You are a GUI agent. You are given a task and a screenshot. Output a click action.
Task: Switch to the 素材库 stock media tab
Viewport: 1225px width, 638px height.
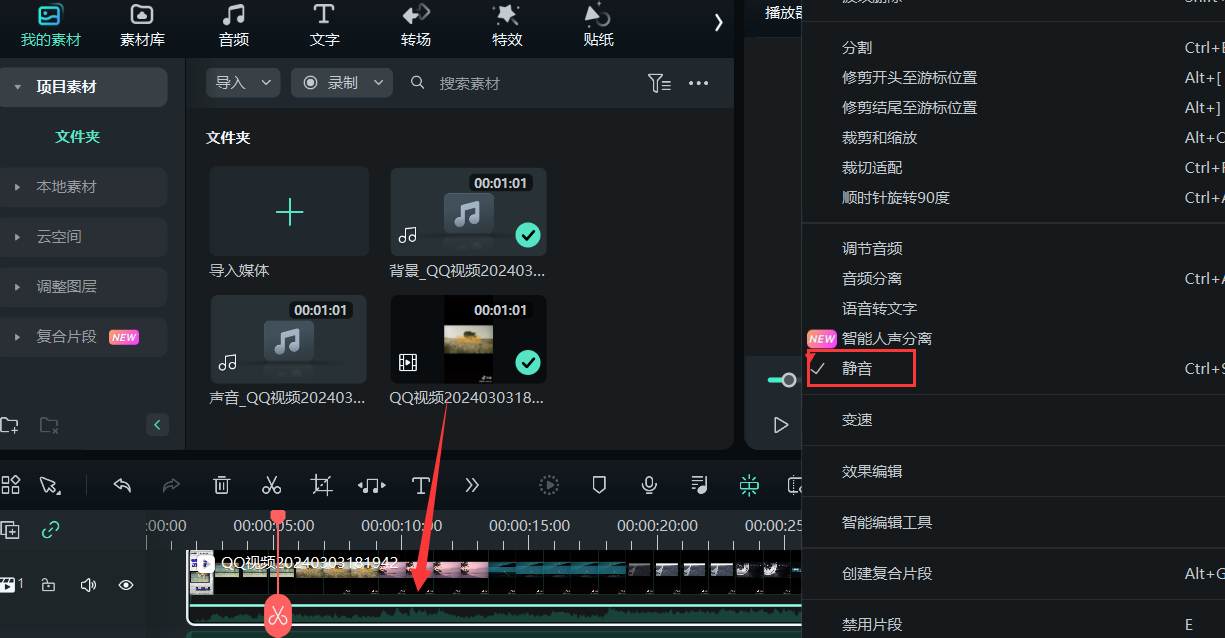coord(140,27)
